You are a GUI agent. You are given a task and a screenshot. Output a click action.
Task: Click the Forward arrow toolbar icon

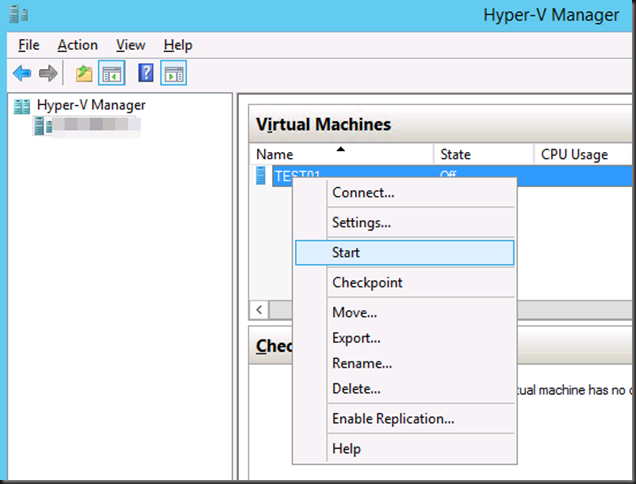click(x=48, y=73)
